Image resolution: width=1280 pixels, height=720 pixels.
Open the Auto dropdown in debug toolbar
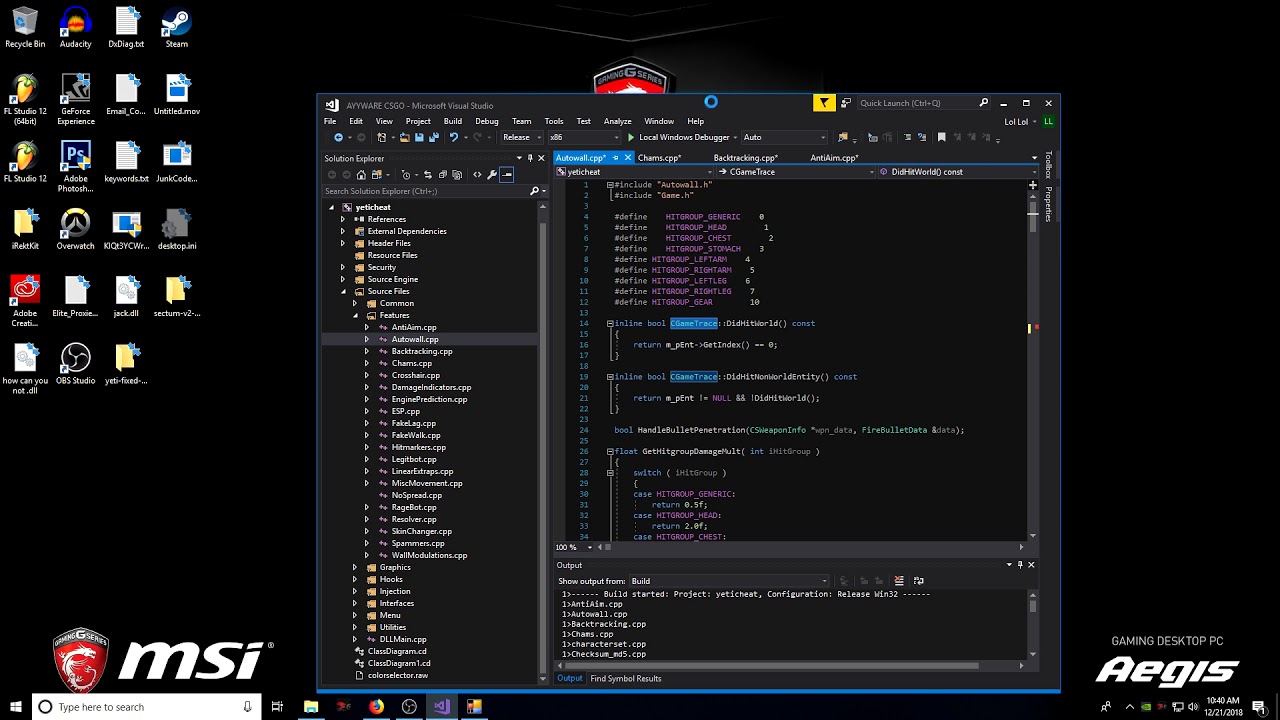click(785, 137)
